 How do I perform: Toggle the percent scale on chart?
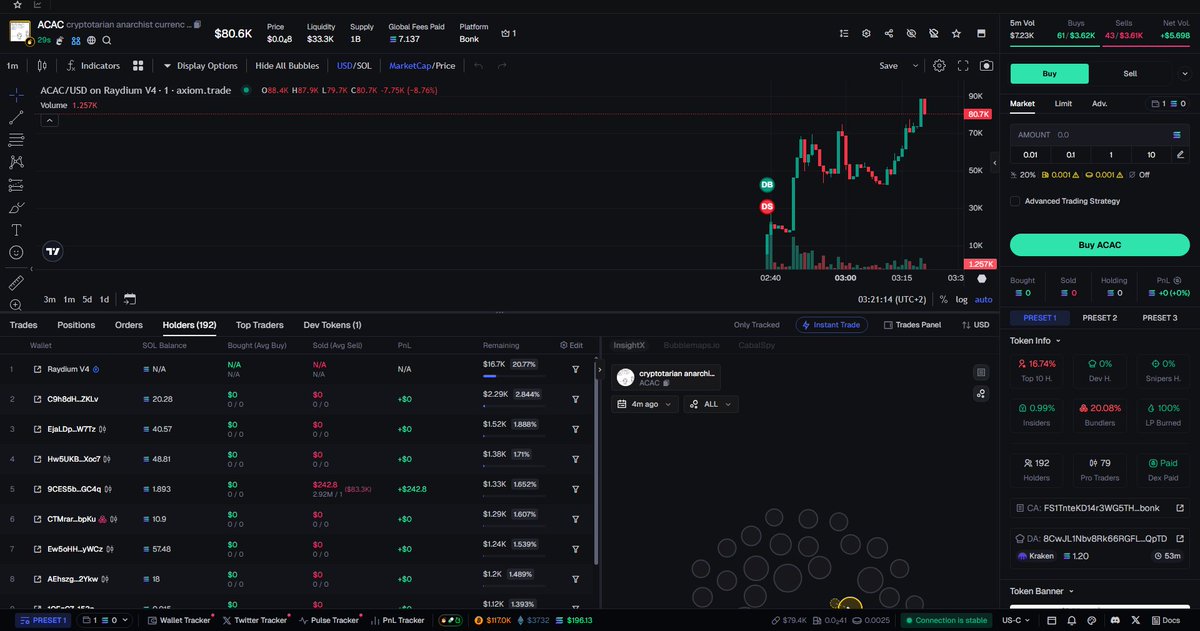pos(943,299)
